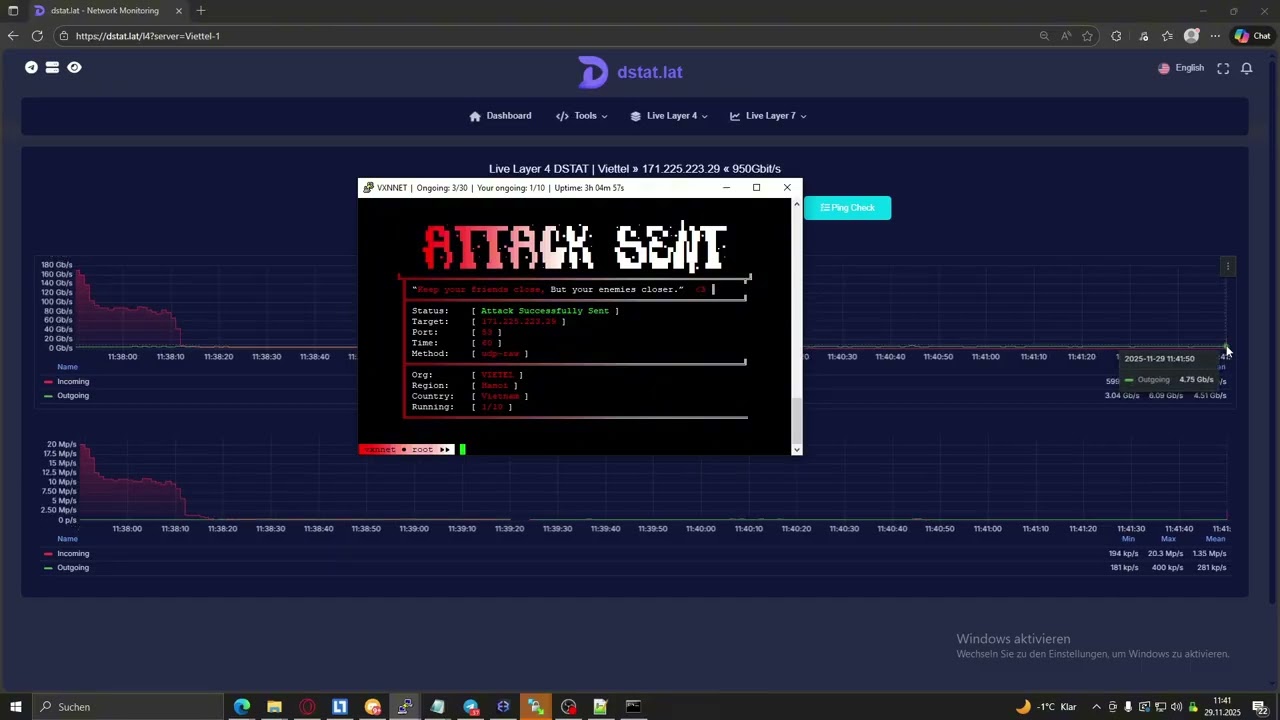Click the browser address bar URL
The width and height of the screenshot is (1280, 720).
(x=148, y=36)
